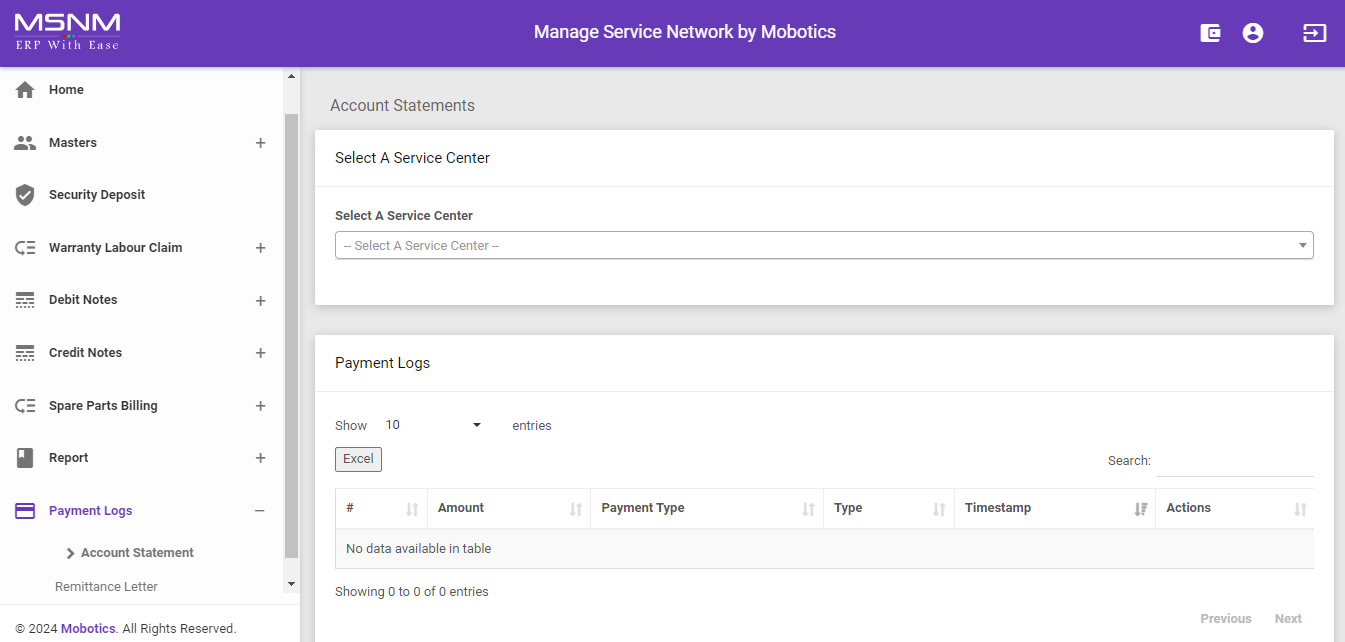Click the Mobotics footer link

coord(88,629)
